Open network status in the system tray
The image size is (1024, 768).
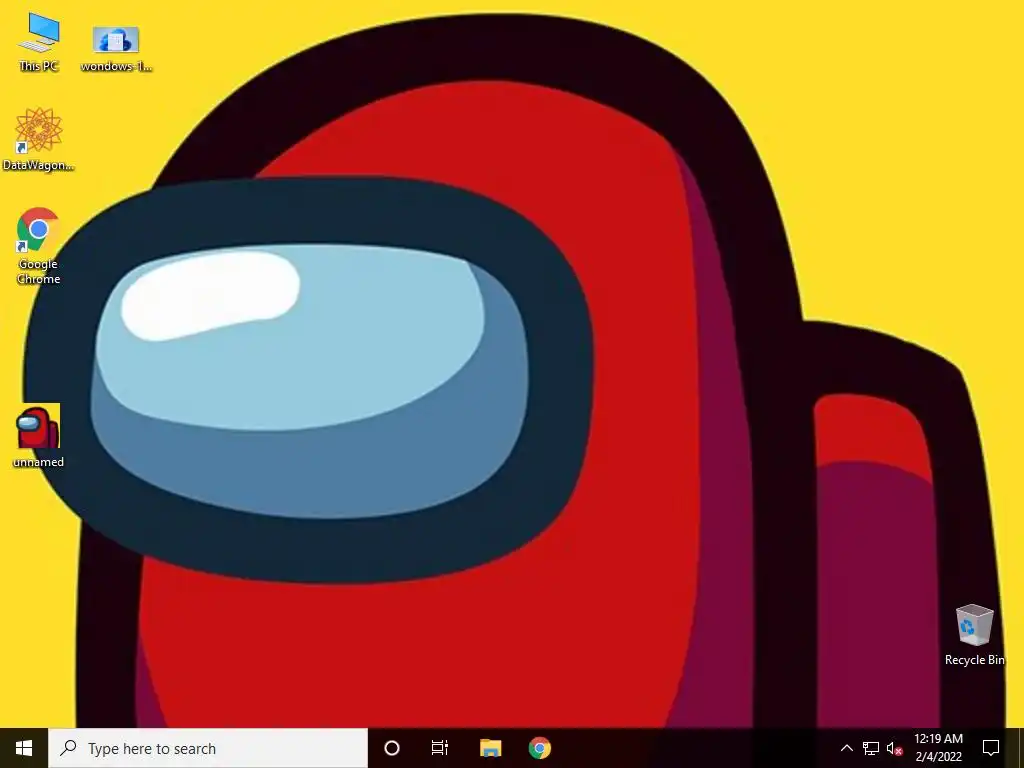[871, 748]
